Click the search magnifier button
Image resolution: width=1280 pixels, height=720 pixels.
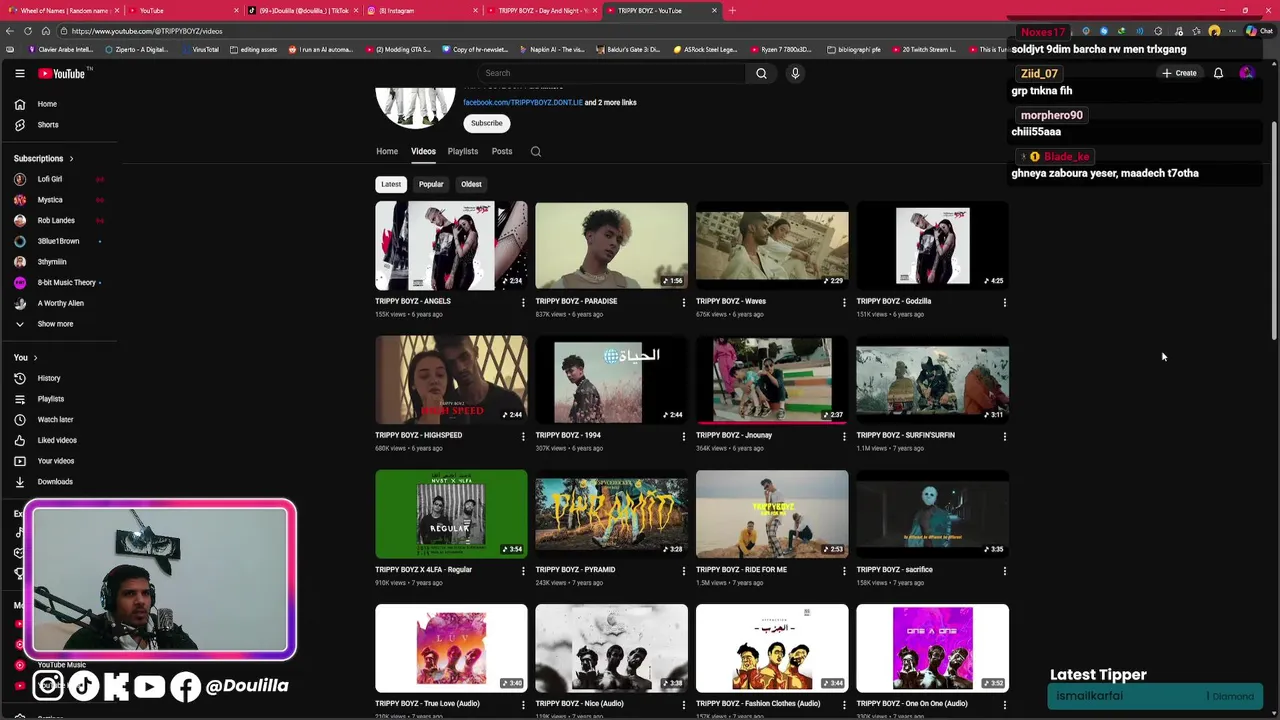coord(761,73)
